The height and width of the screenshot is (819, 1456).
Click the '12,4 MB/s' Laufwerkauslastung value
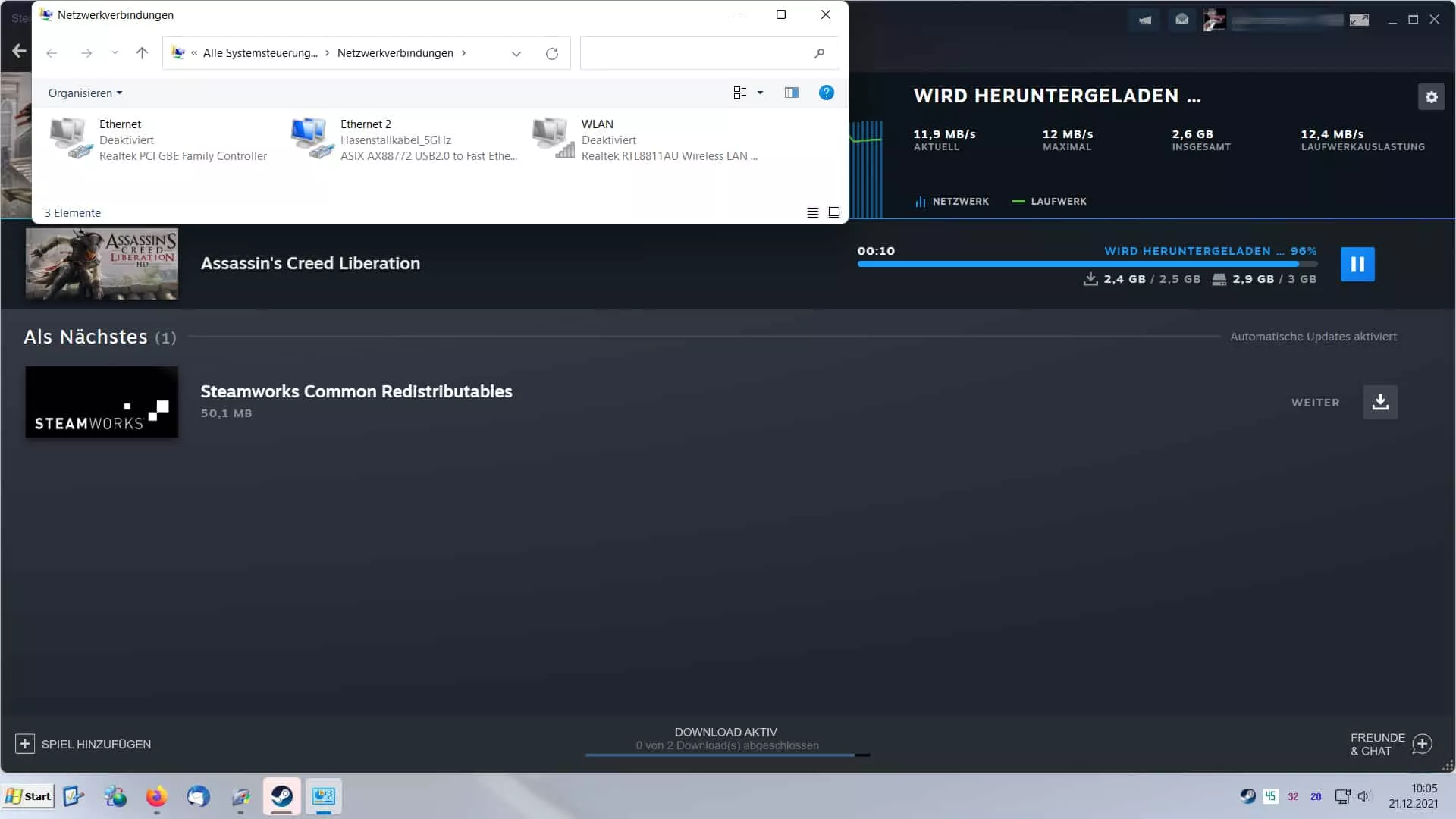(1332, 134)
